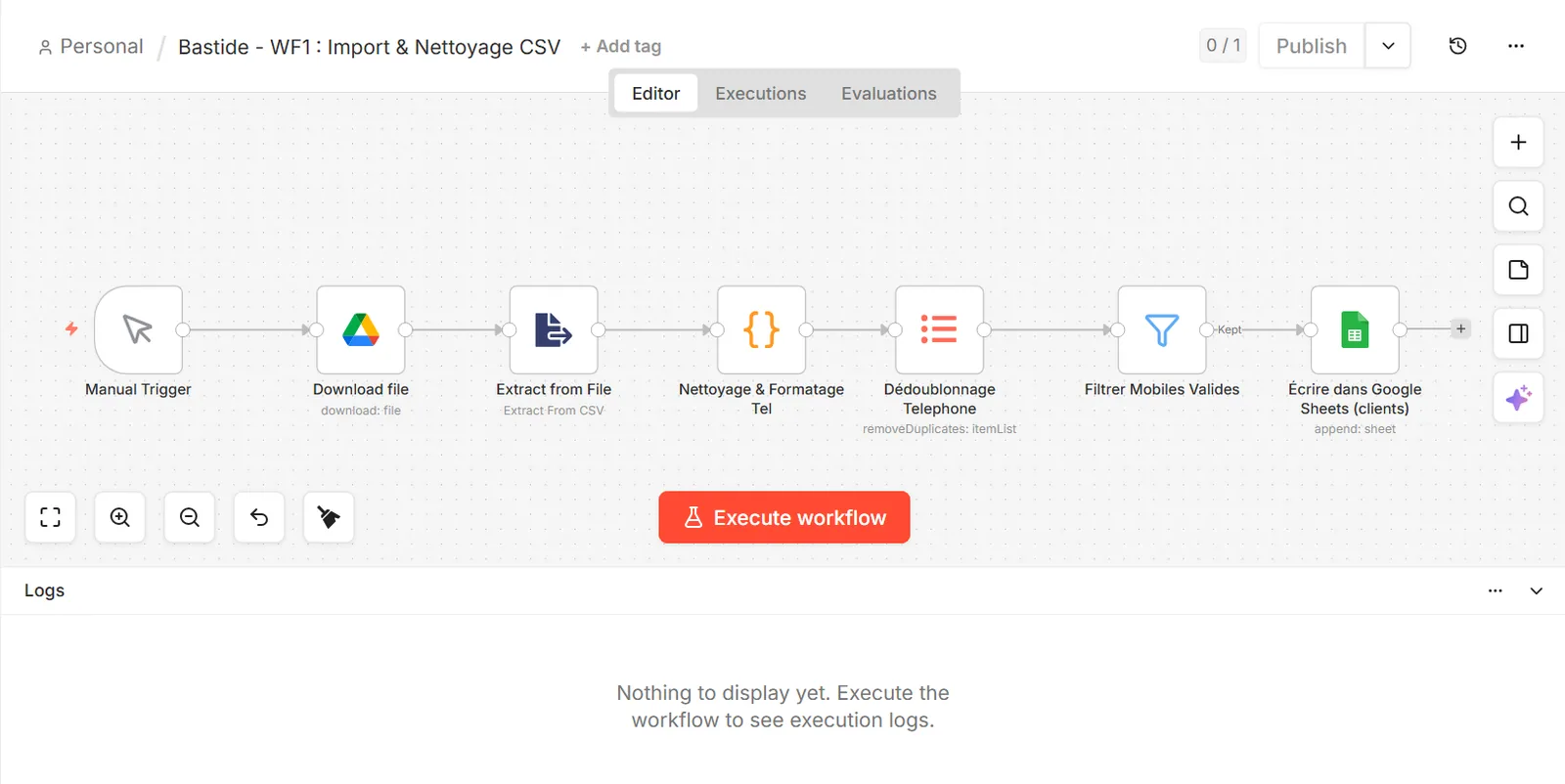The height and width of the screenshot is (784, 1565).
Task: Add a new node with plus button
Action: pyautogui.click(x=1518, y=143)
